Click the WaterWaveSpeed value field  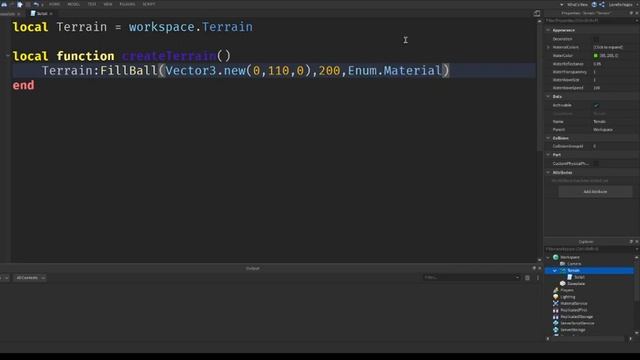(615, 88)
